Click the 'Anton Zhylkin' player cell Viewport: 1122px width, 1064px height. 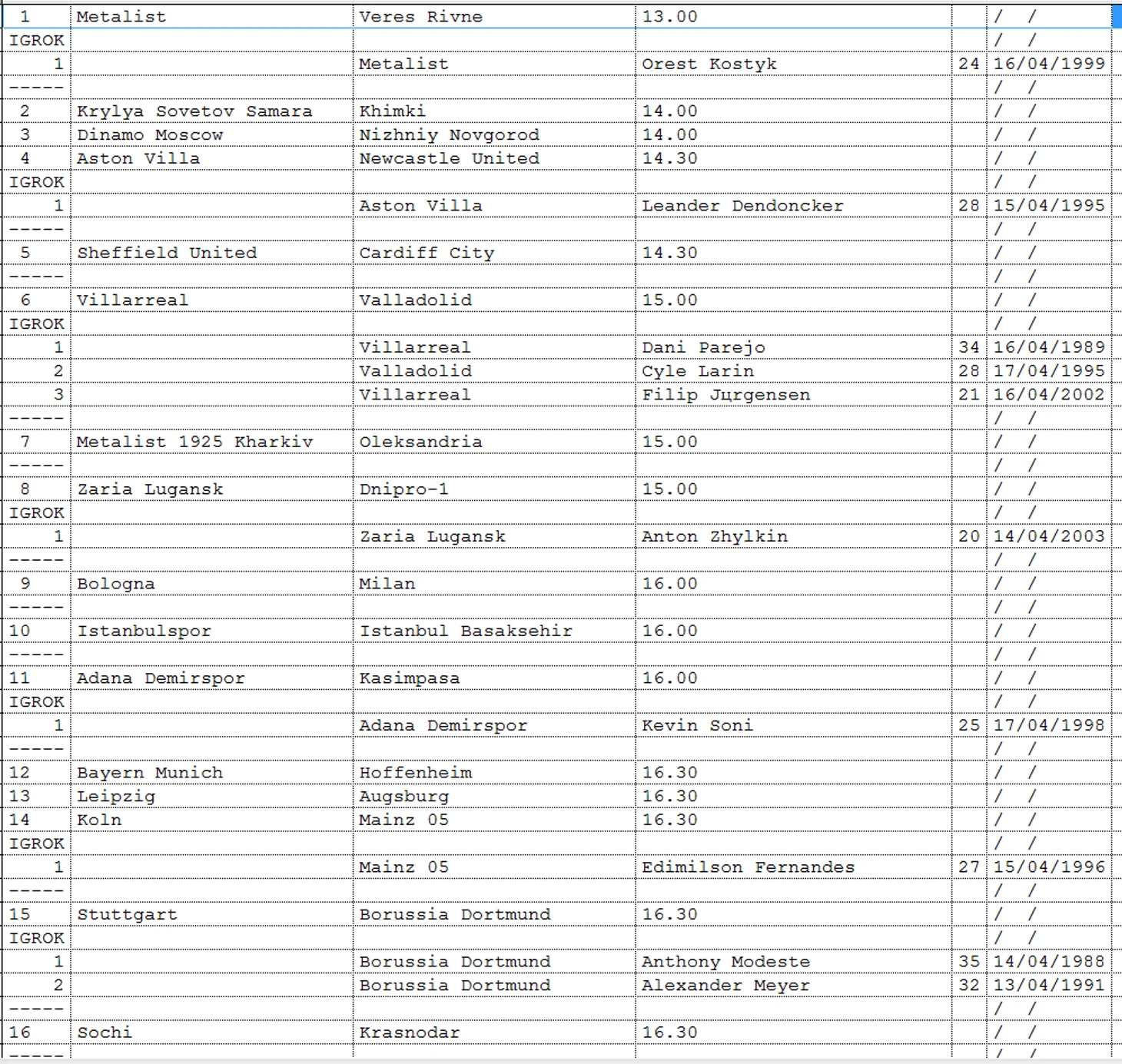pyautogui.click(x=793, y=536)
